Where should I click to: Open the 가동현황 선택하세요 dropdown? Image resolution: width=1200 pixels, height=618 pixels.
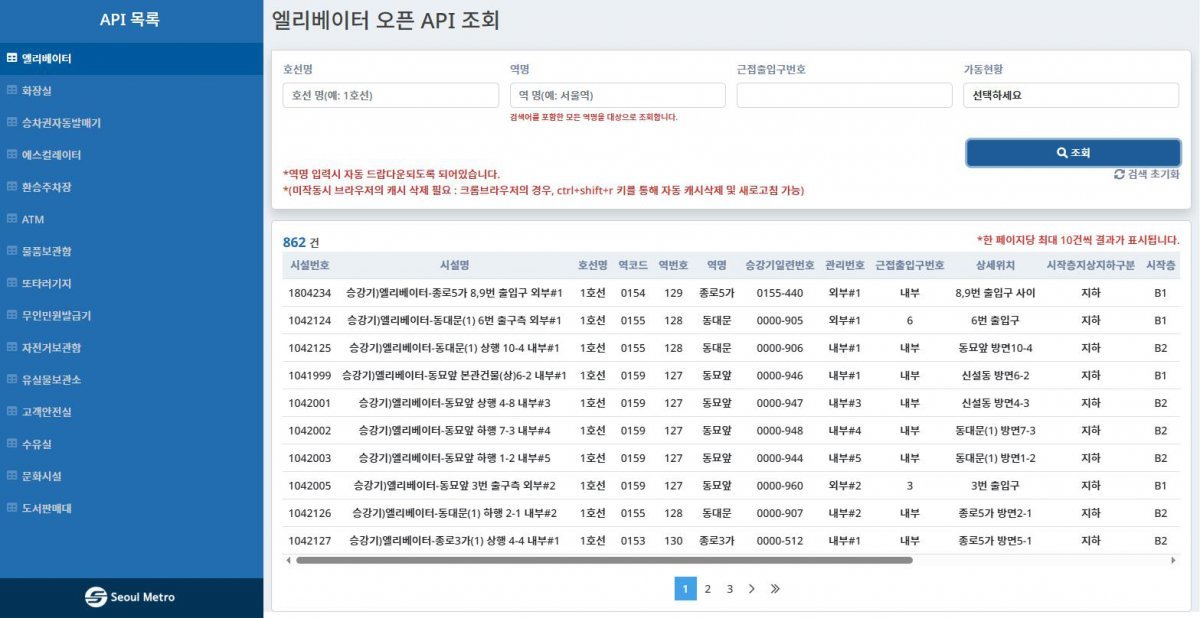(1071, 96)
